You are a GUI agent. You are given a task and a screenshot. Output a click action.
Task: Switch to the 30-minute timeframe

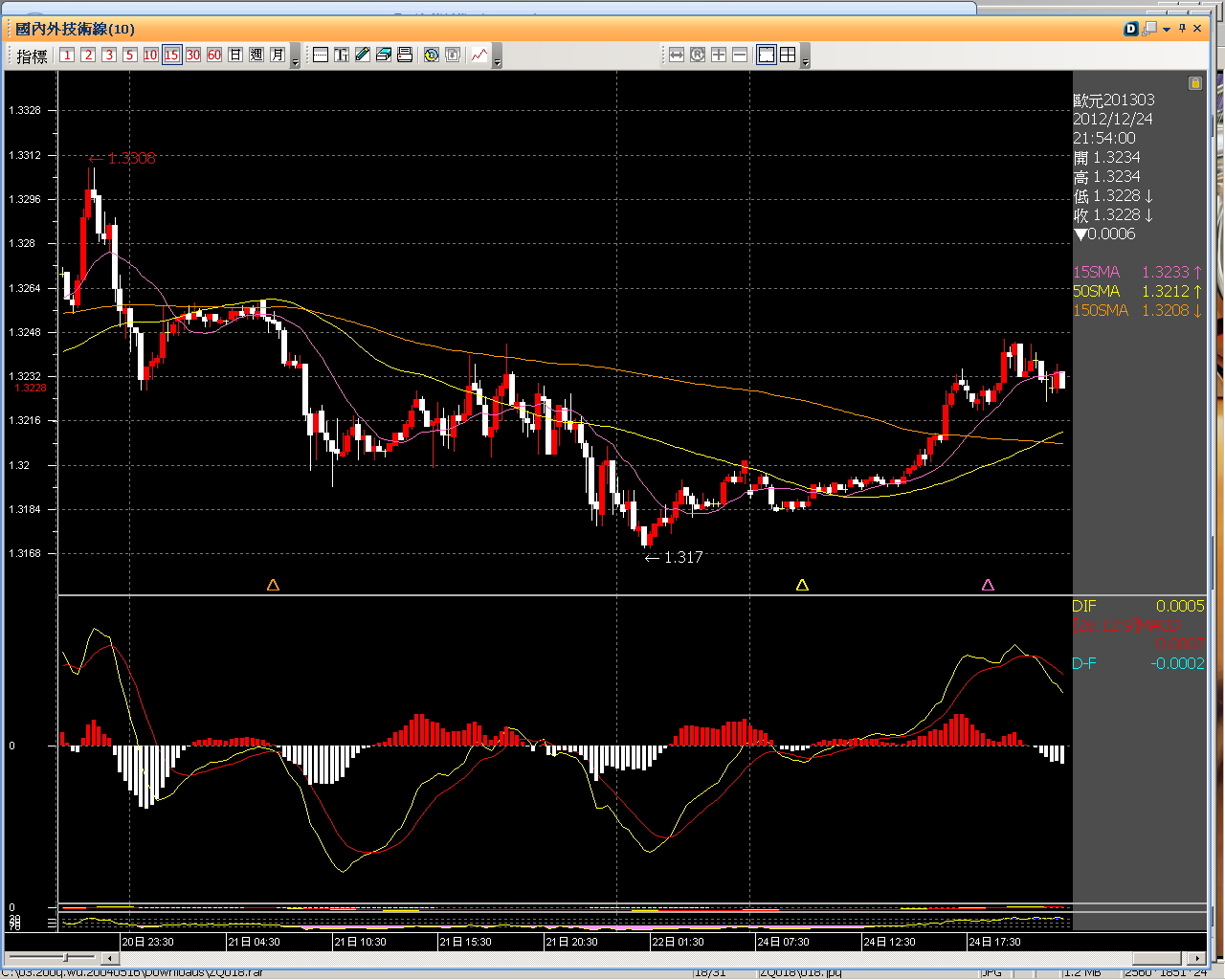[193, 56]
